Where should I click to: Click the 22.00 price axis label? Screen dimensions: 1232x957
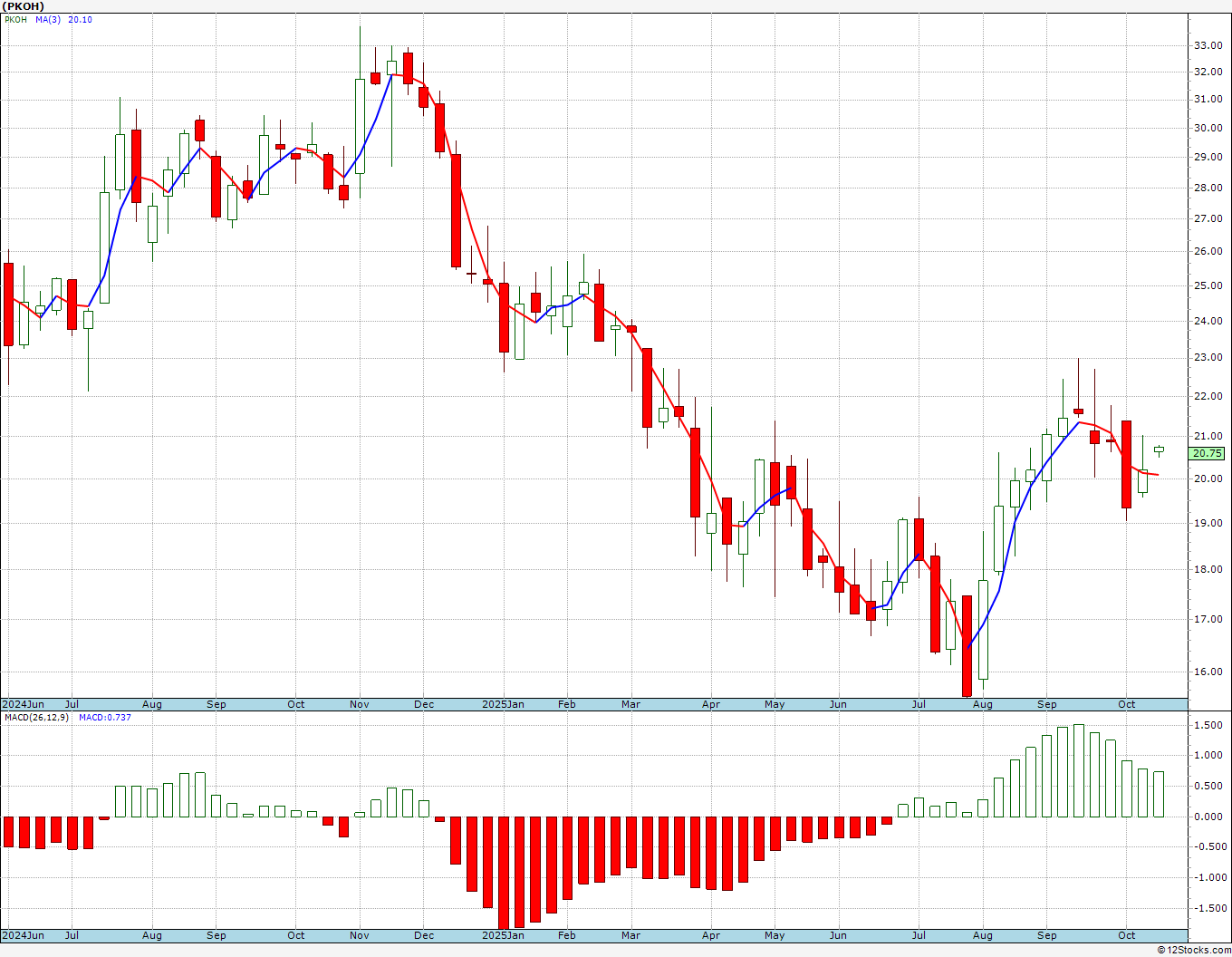(x=1208, y=396)
